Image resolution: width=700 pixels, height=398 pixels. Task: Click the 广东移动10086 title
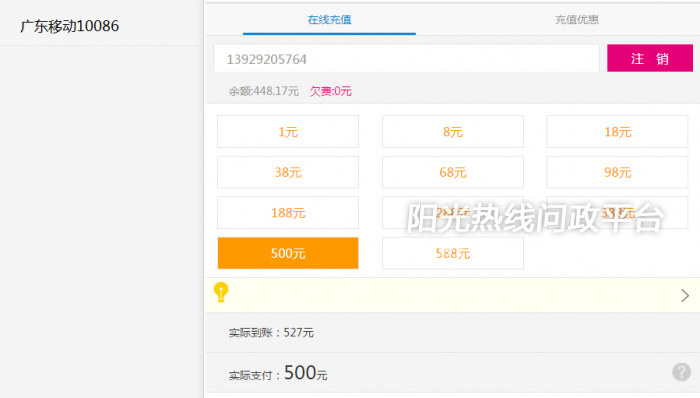tap(70, 26)
